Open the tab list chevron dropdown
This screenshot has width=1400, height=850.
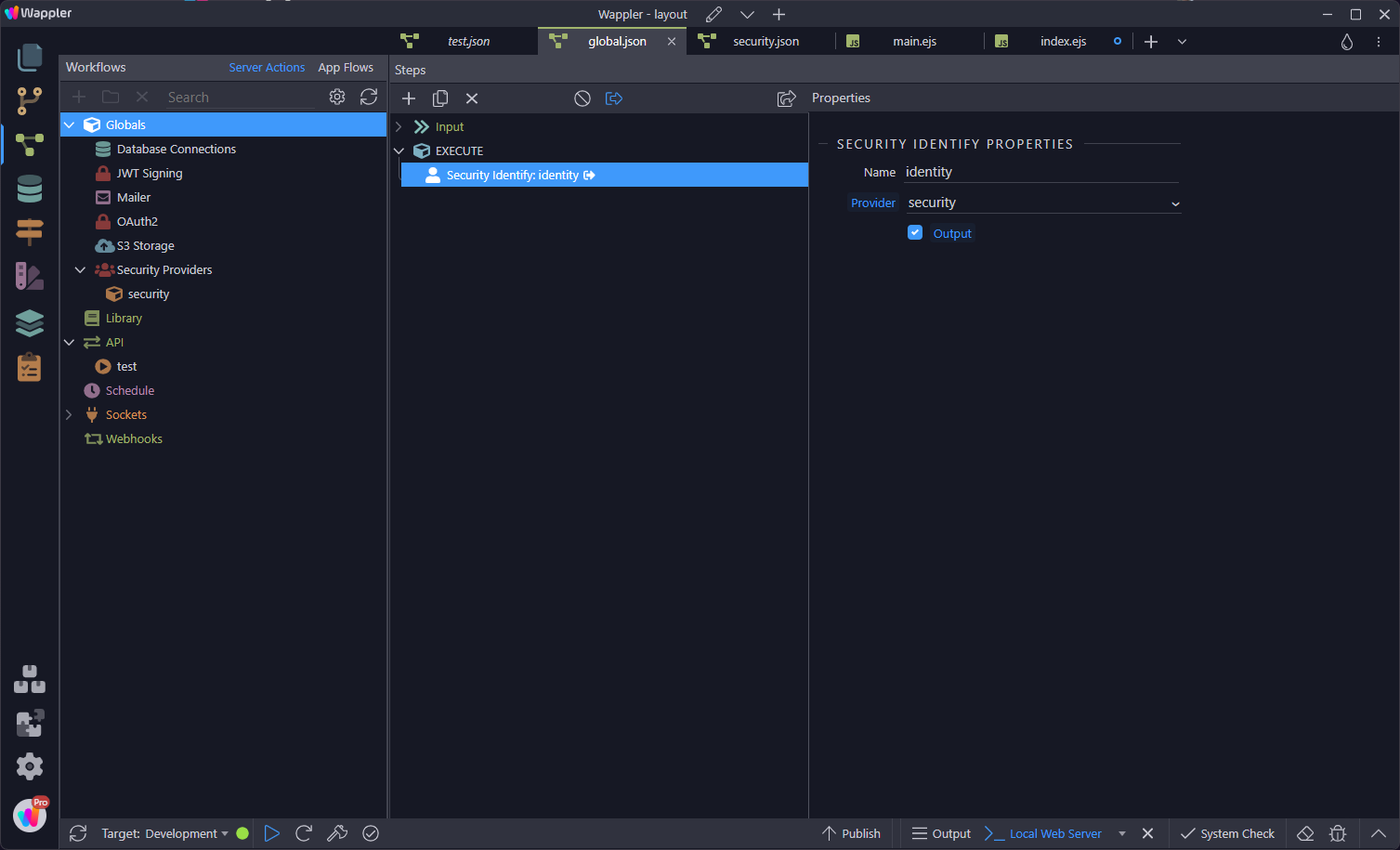1182,42
